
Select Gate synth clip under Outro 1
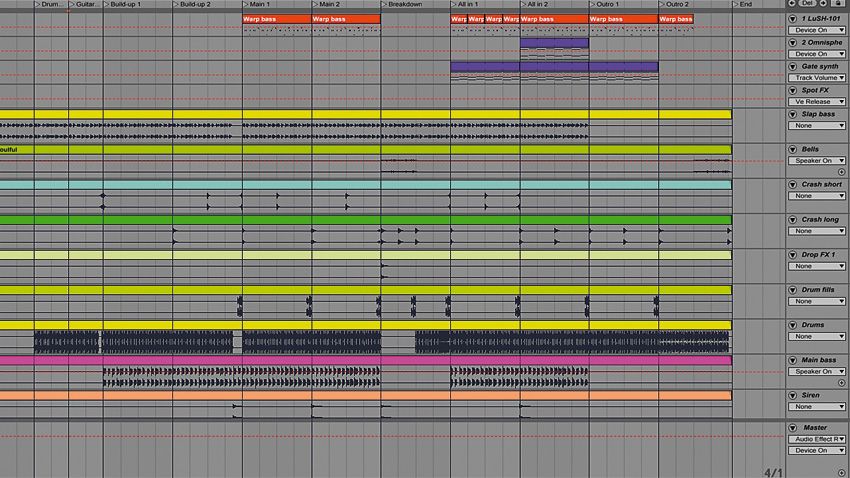tap(623, 67)
